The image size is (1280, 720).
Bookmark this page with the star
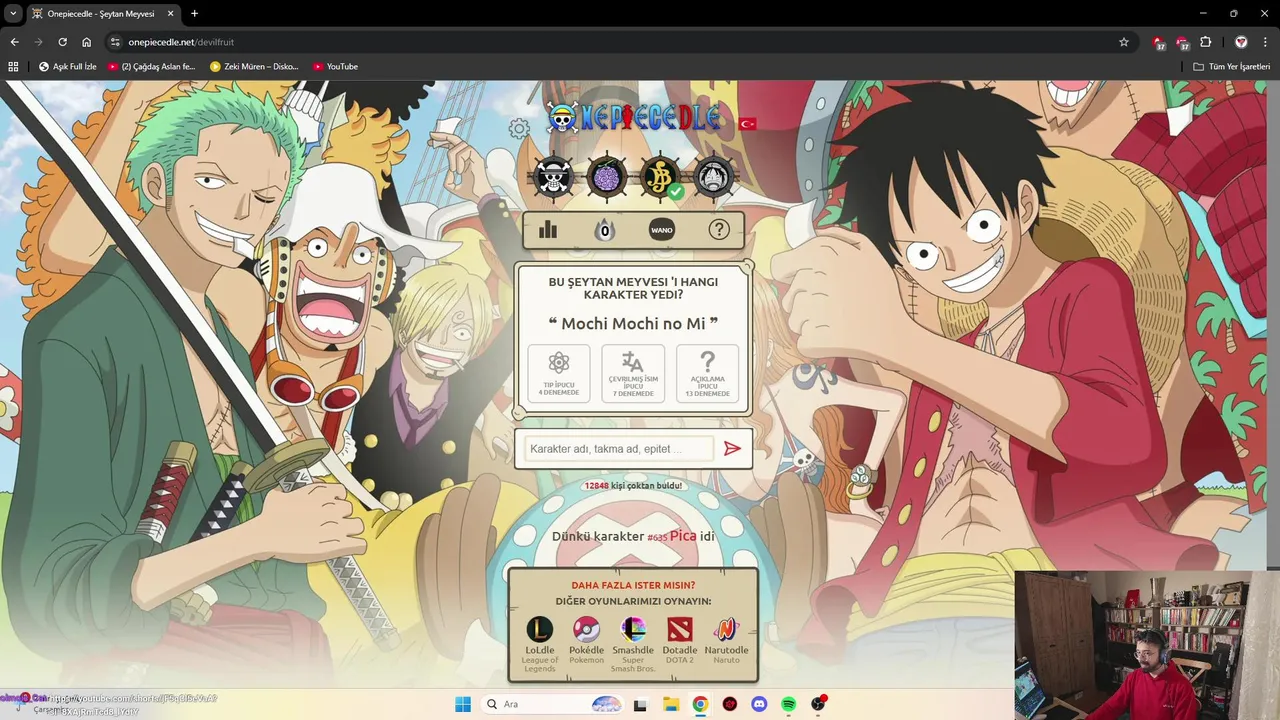pos(1124,42)
